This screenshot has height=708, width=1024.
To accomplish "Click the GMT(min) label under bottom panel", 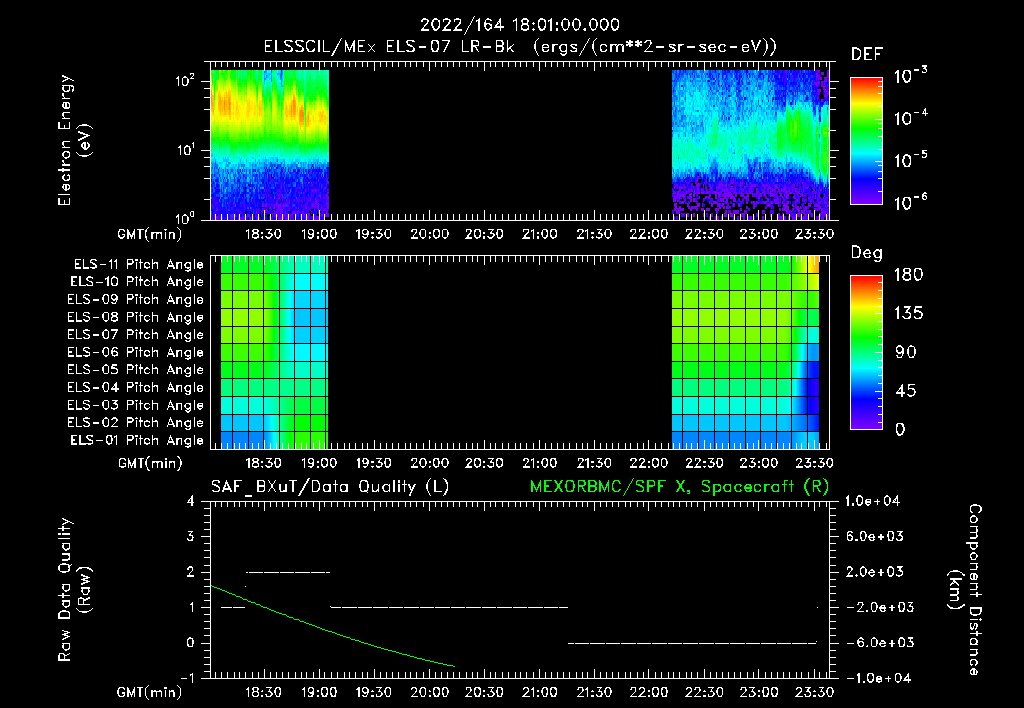I will [150, 692].
